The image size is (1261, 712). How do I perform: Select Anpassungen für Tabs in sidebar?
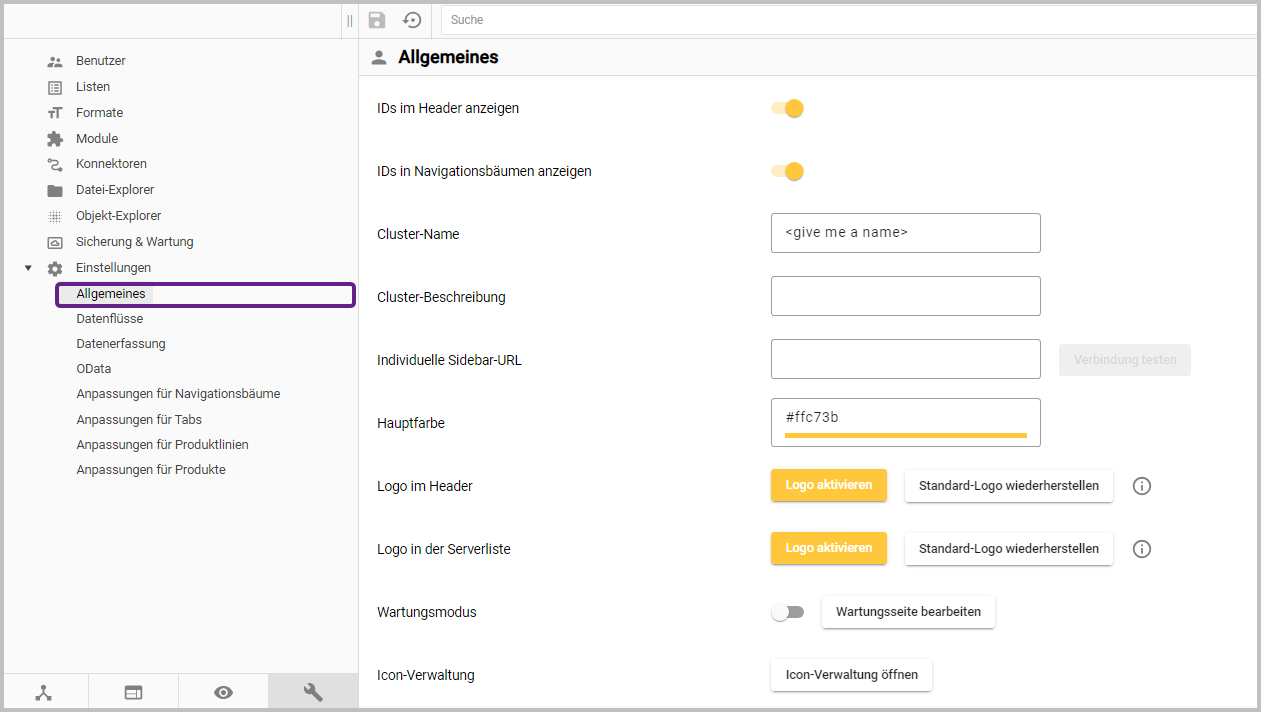point(139,420)
